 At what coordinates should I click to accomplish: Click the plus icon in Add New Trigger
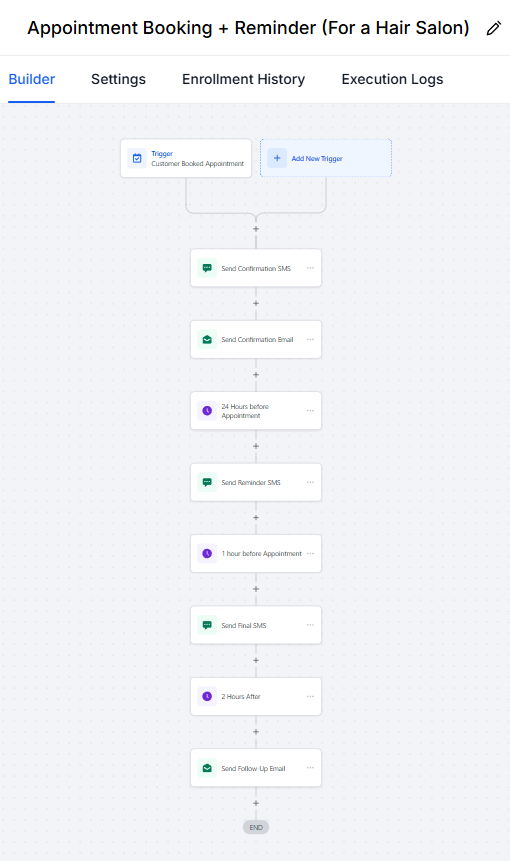coord(277,158)
